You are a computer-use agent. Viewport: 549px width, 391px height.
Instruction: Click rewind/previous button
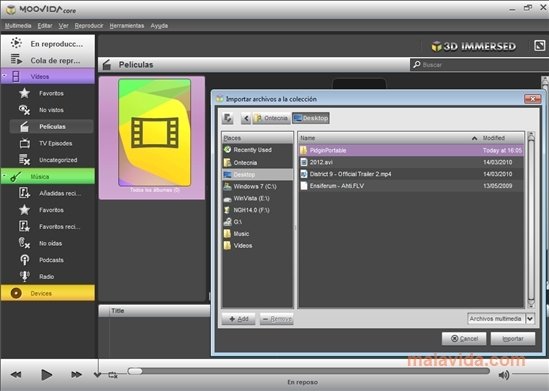pos(16,375)
